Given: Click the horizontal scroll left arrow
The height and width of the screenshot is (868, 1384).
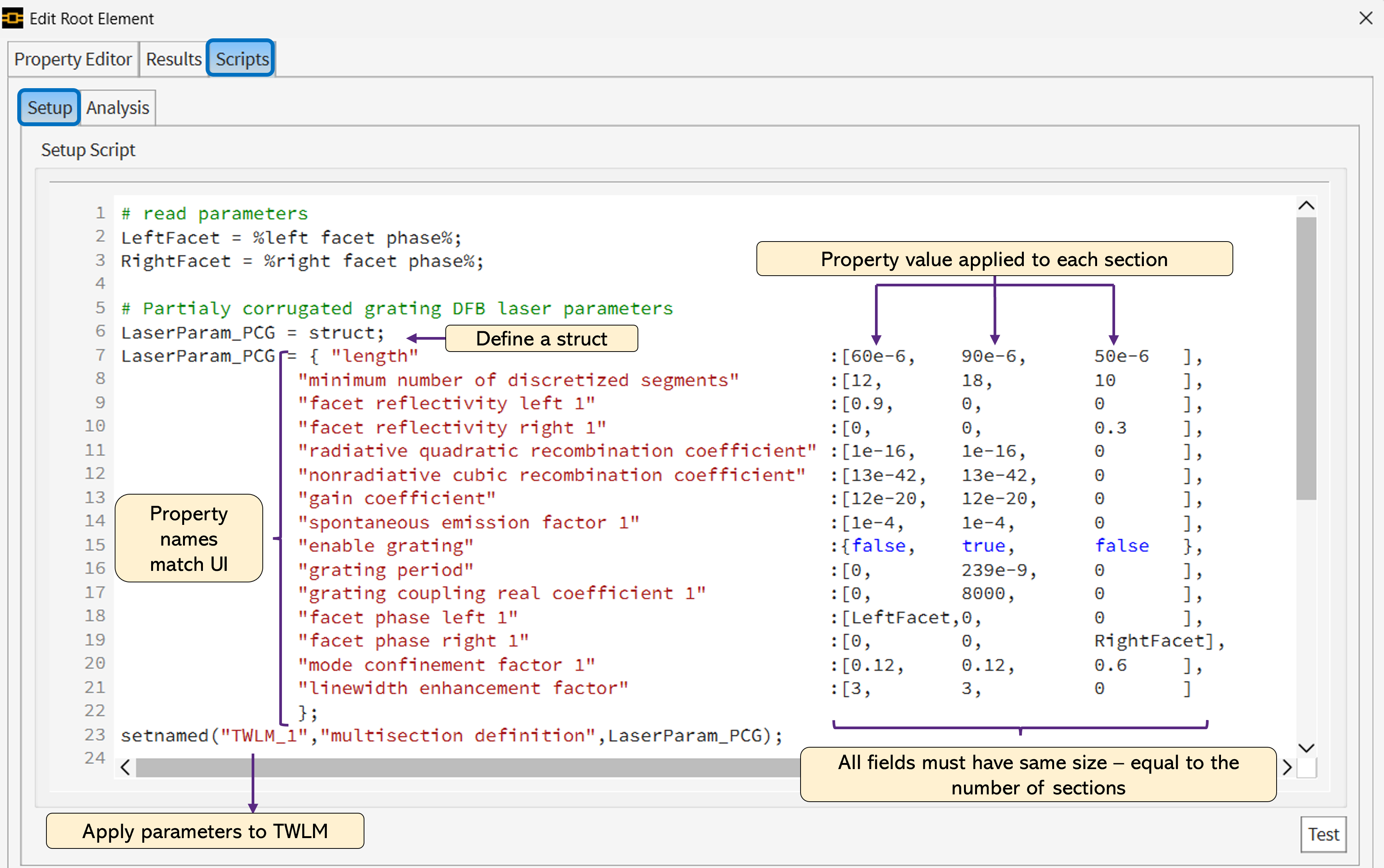Looking at the screenshot, I should coord(125,767).
